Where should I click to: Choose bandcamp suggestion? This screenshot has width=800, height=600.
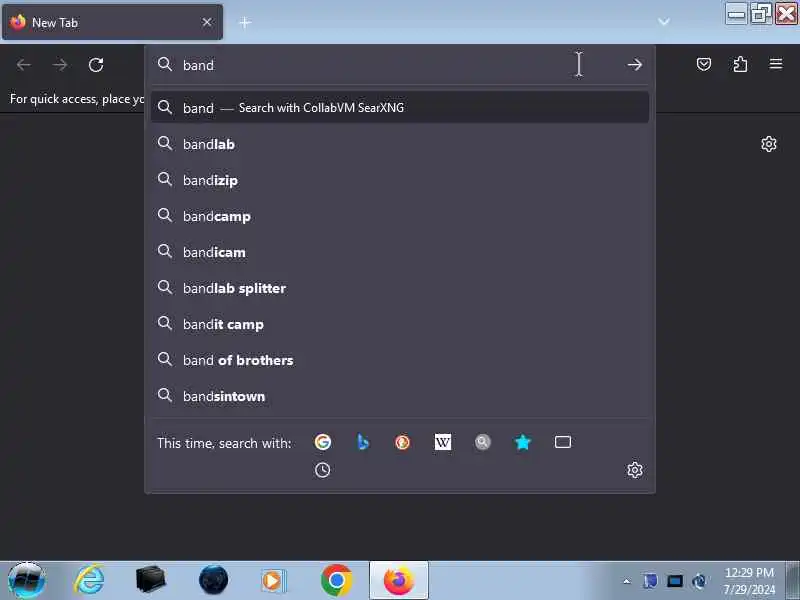tap(399, 216)
